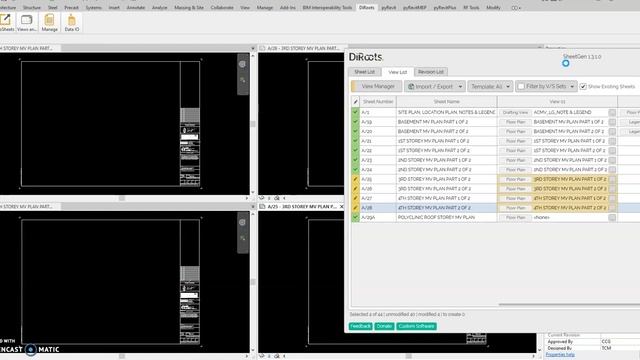Click yellow pencil status for 4TH STOREY PART 2

pos(356,208)
